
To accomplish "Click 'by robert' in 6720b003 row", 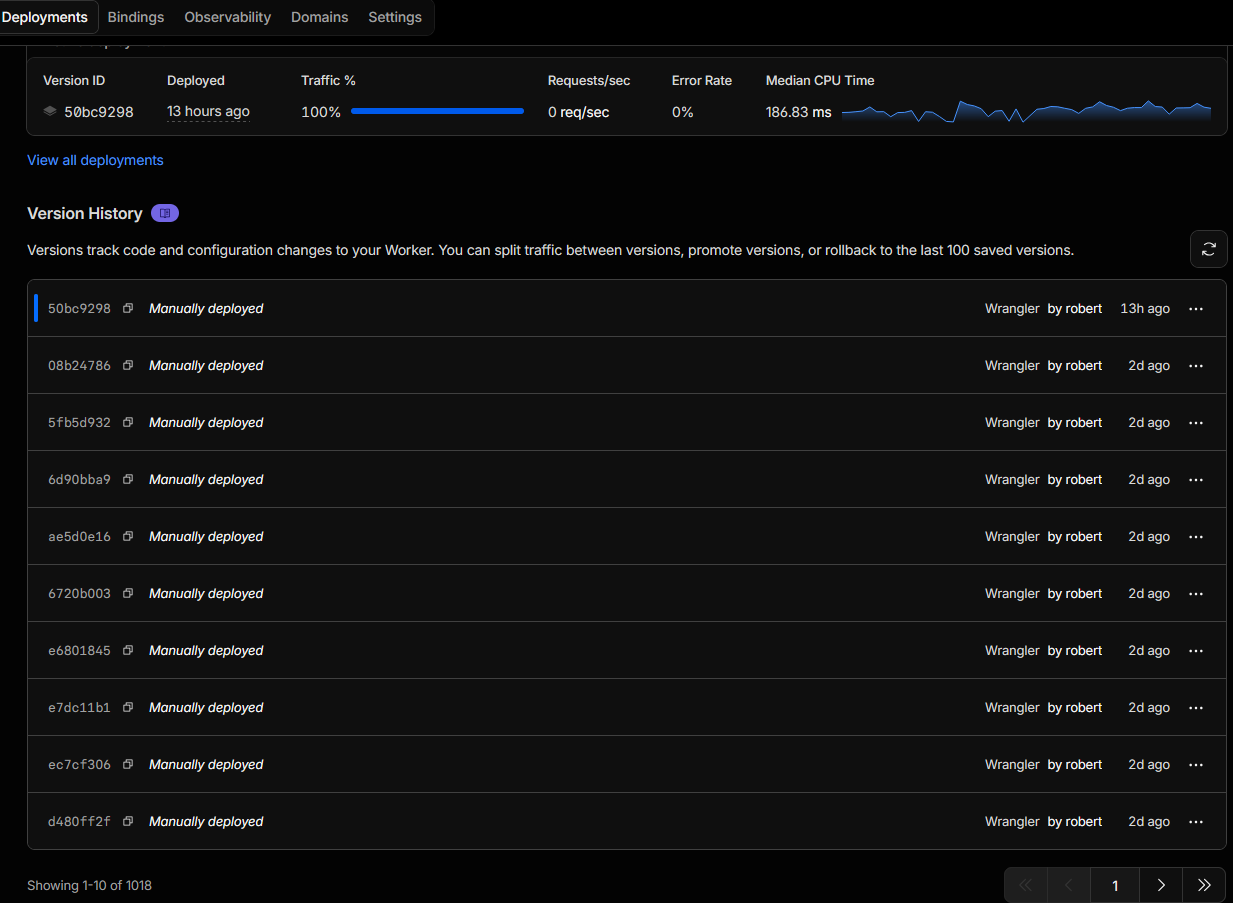I will (1075, 594).
